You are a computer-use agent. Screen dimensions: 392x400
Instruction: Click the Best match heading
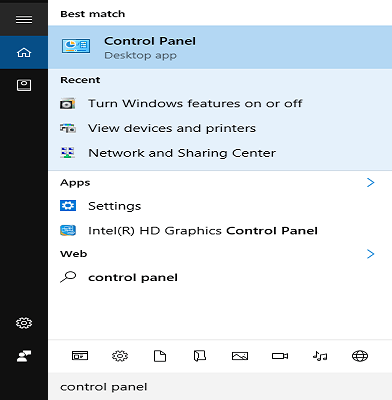click(x=93, y=14)
